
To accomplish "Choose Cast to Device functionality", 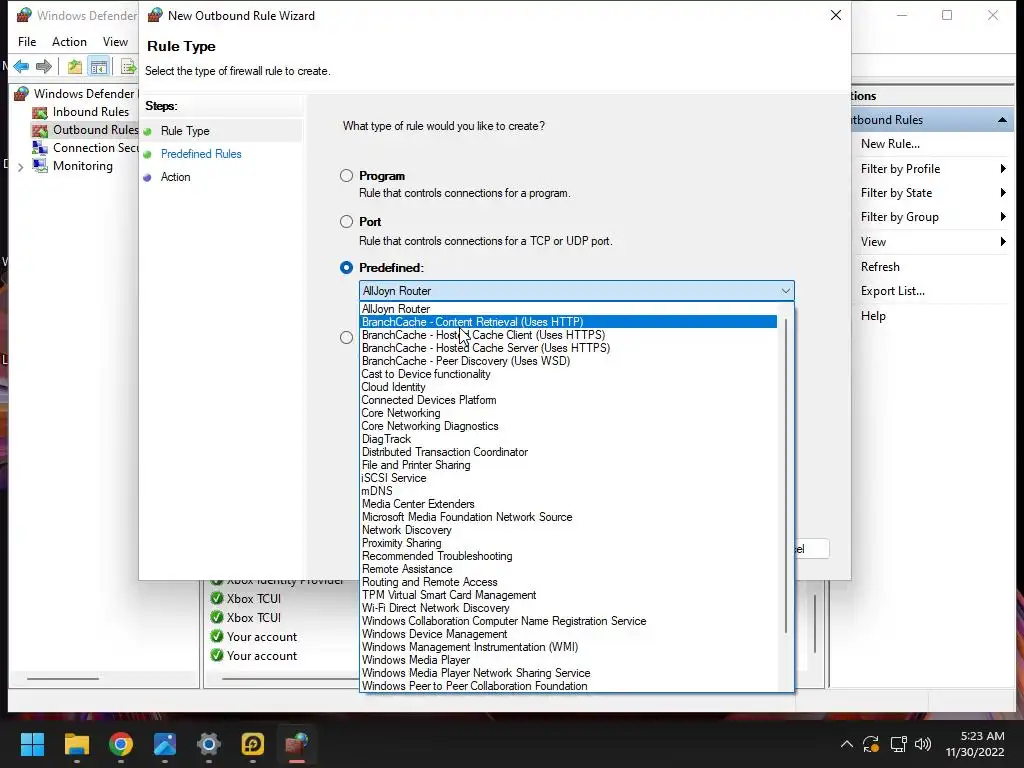I will 569,374.
